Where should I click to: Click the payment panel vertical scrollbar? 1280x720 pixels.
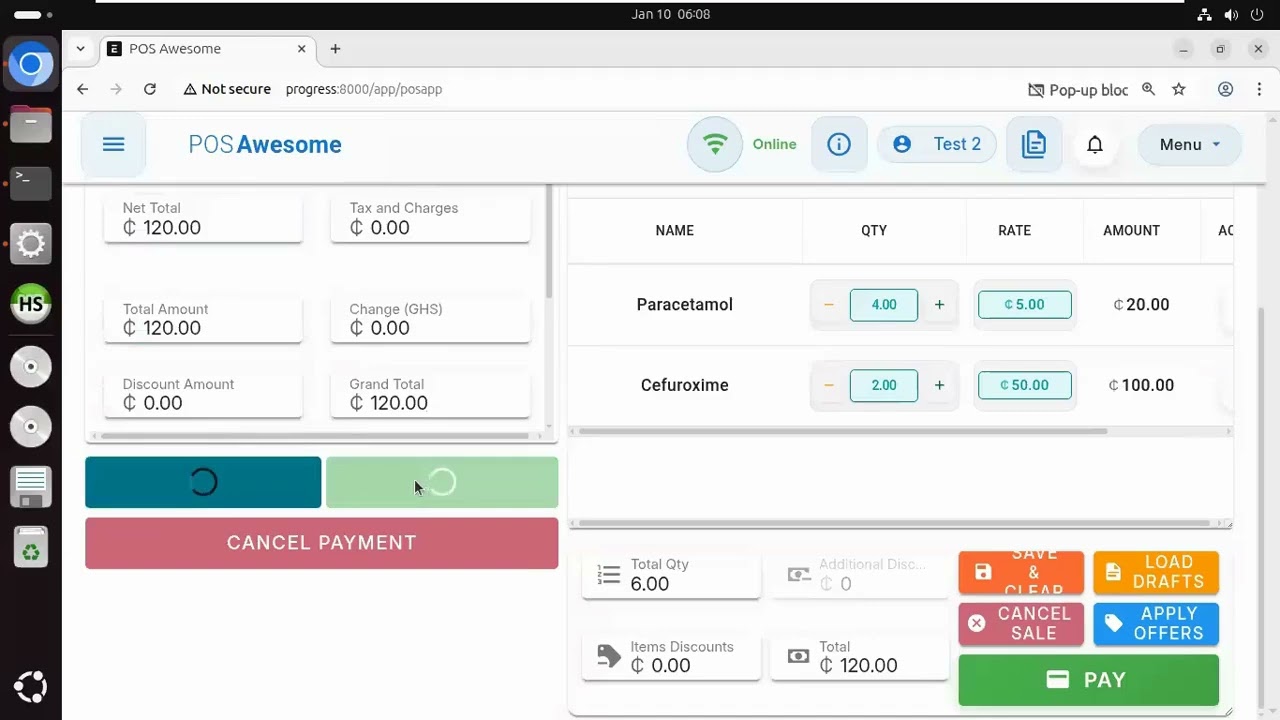pyautogui.click(x=548, y=242)
